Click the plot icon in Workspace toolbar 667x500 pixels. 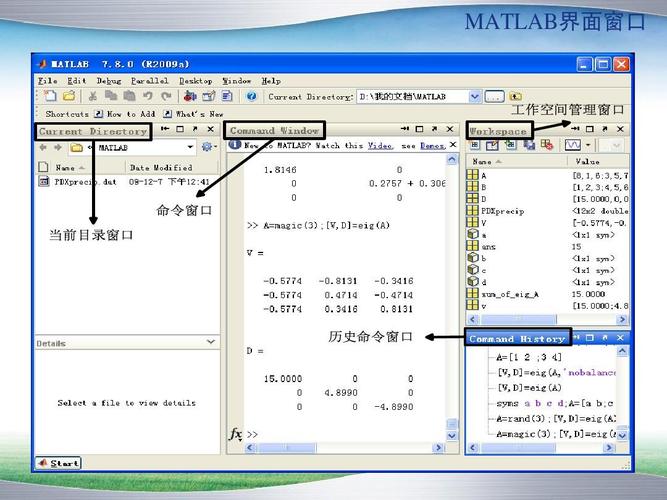click(x=573, y=145)
